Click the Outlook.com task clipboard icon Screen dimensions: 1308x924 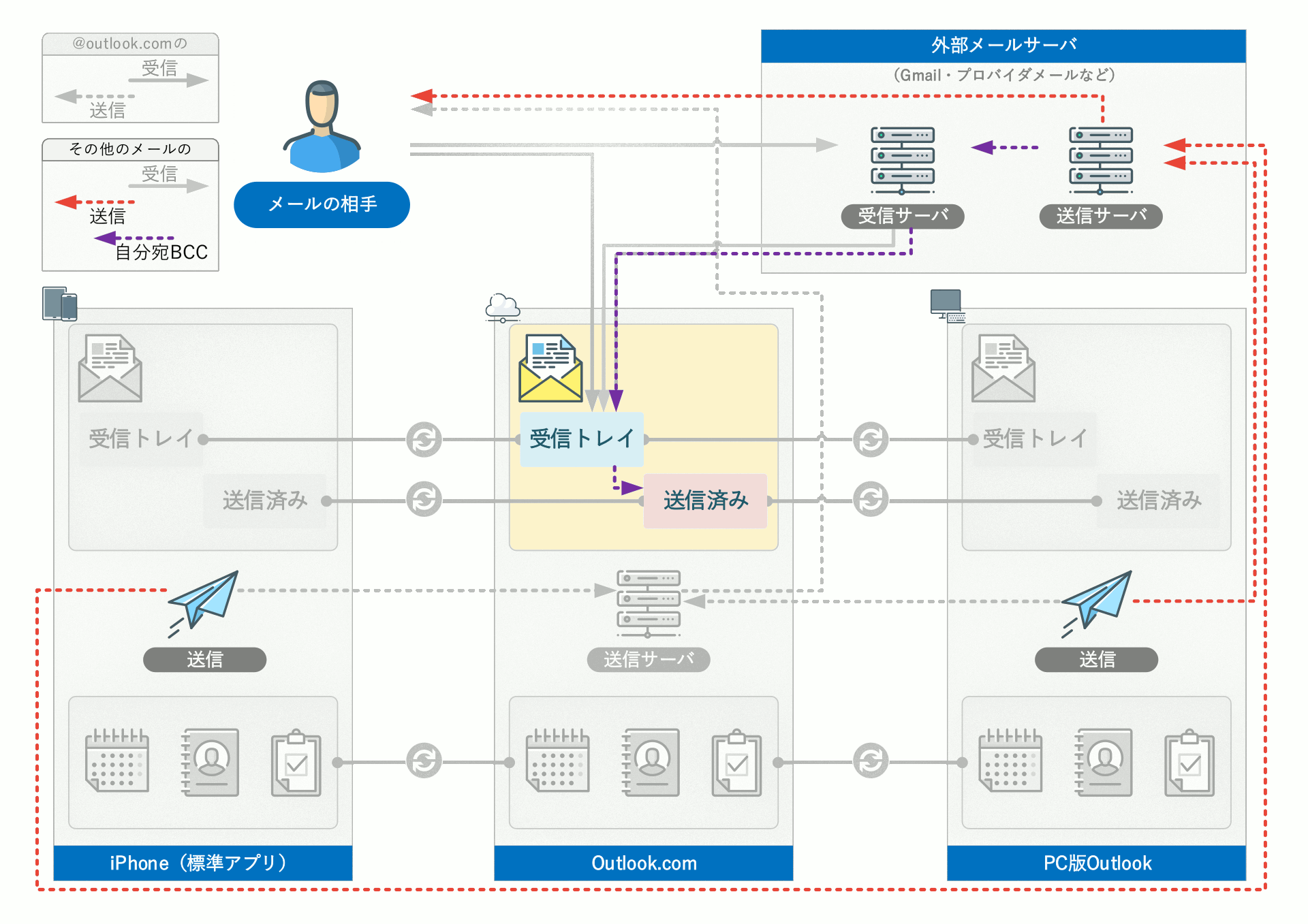(737, 763)
